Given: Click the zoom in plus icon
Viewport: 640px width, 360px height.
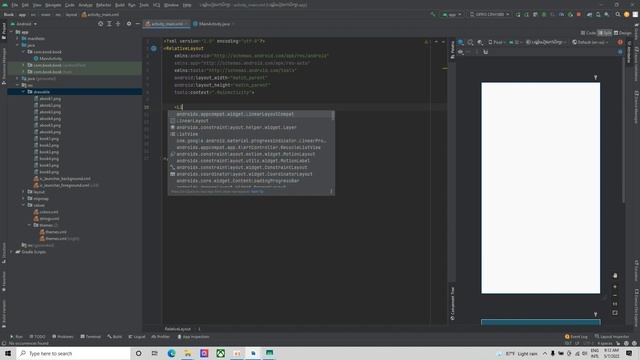Looking at the screenshot, I should tap(615, 287).
